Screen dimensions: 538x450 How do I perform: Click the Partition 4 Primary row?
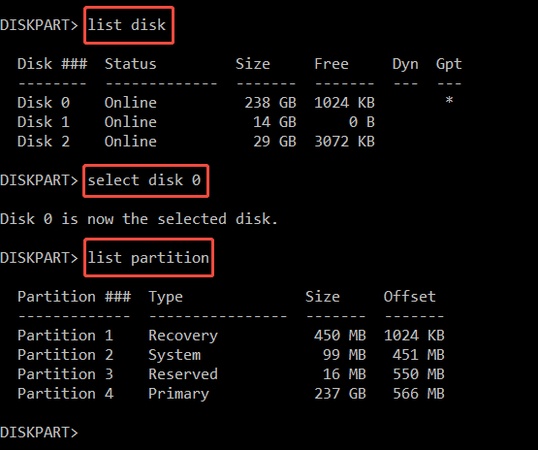tap(231, 393)
